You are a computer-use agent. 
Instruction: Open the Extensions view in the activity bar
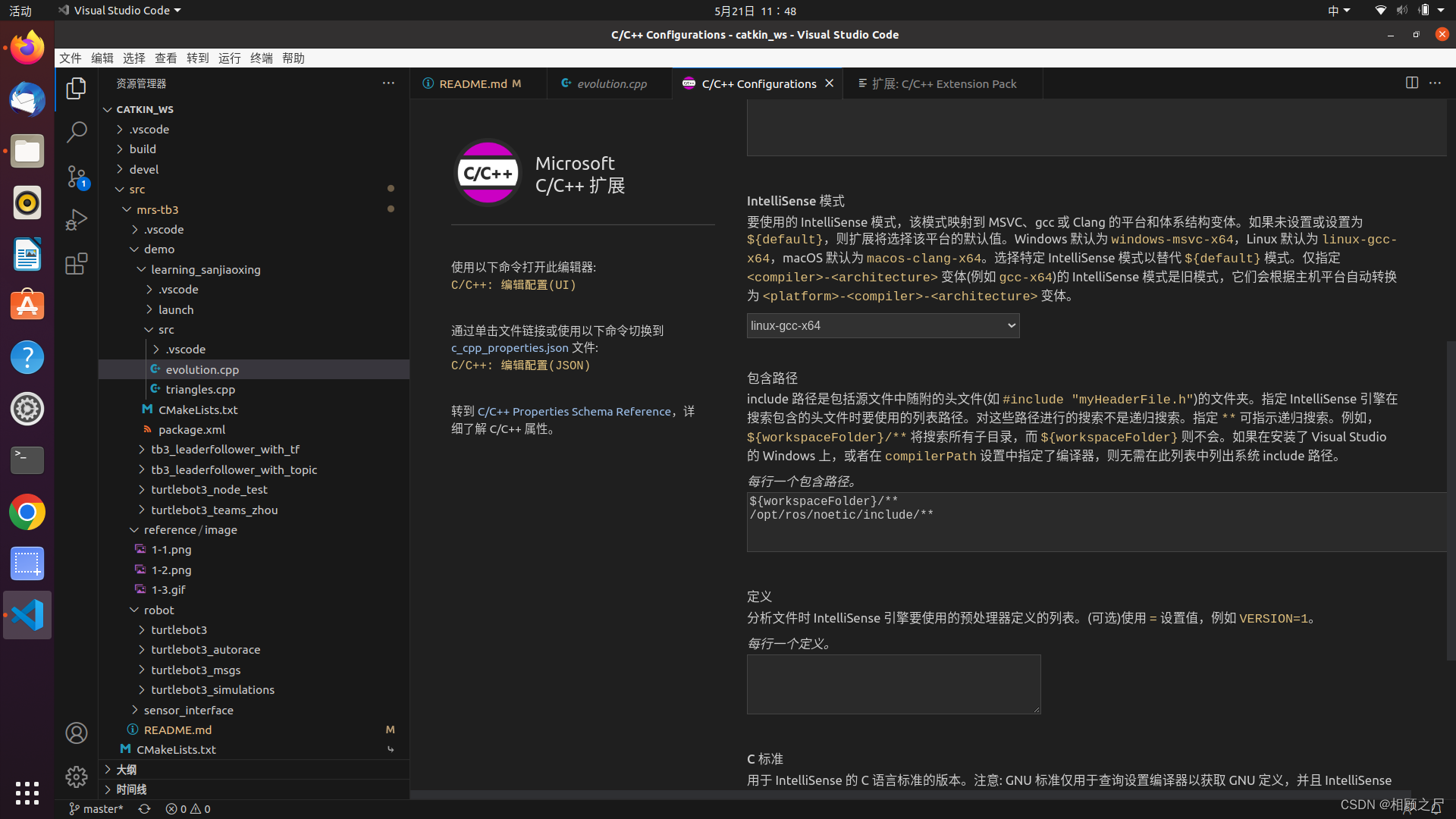click(76, 263)
